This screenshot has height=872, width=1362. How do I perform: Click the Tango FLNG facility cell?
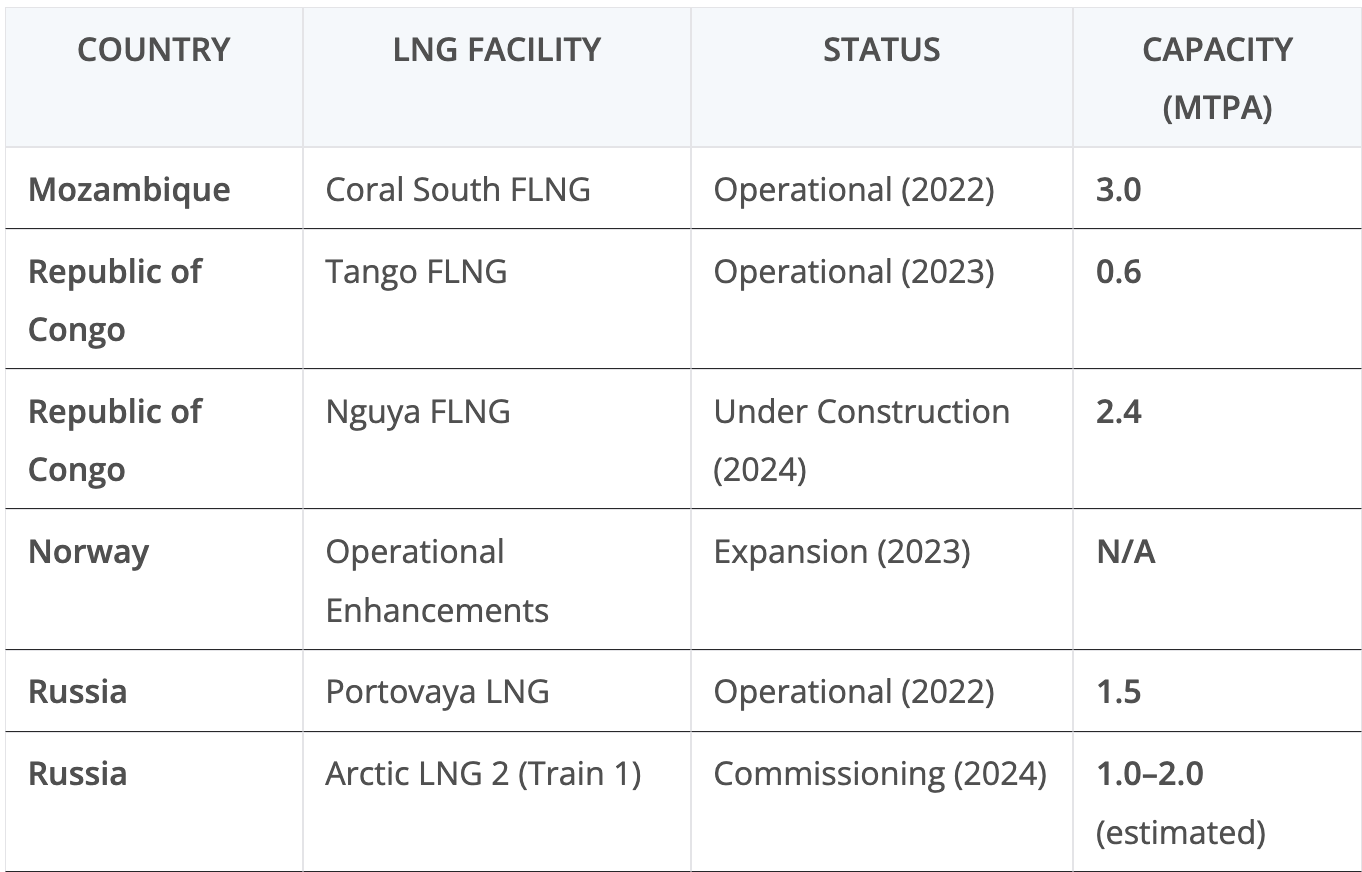tap(497, 299)
